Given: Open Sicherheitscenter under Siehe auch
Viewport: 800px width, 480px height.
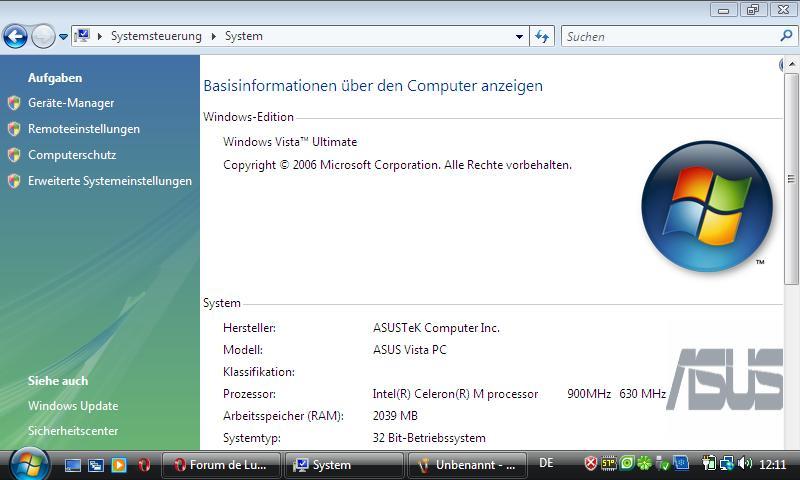Looking at the screenshot, I should tap(73, 431).
